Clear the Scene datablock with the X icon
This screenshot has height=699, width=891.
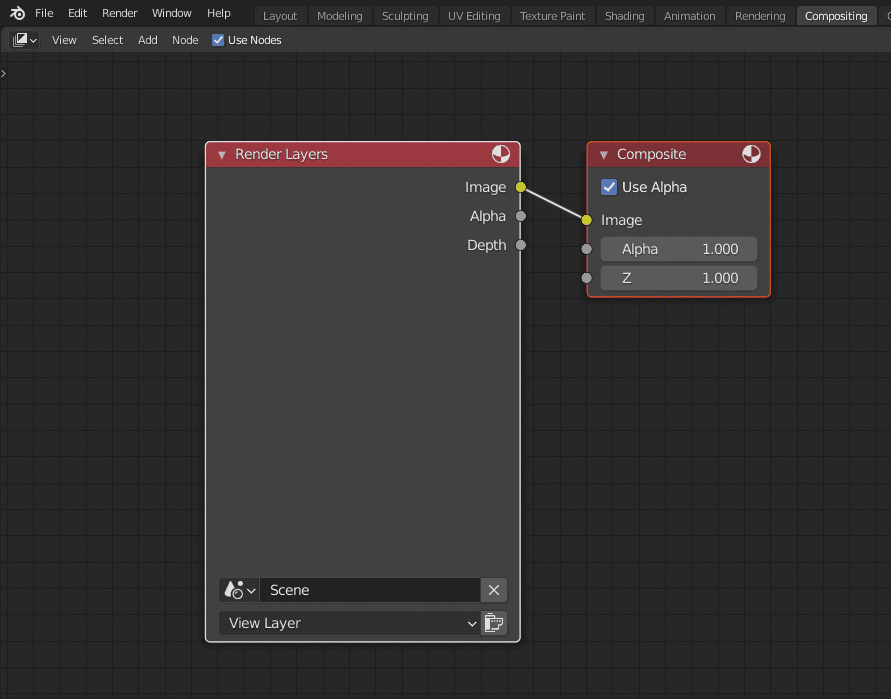coord(494,590)
